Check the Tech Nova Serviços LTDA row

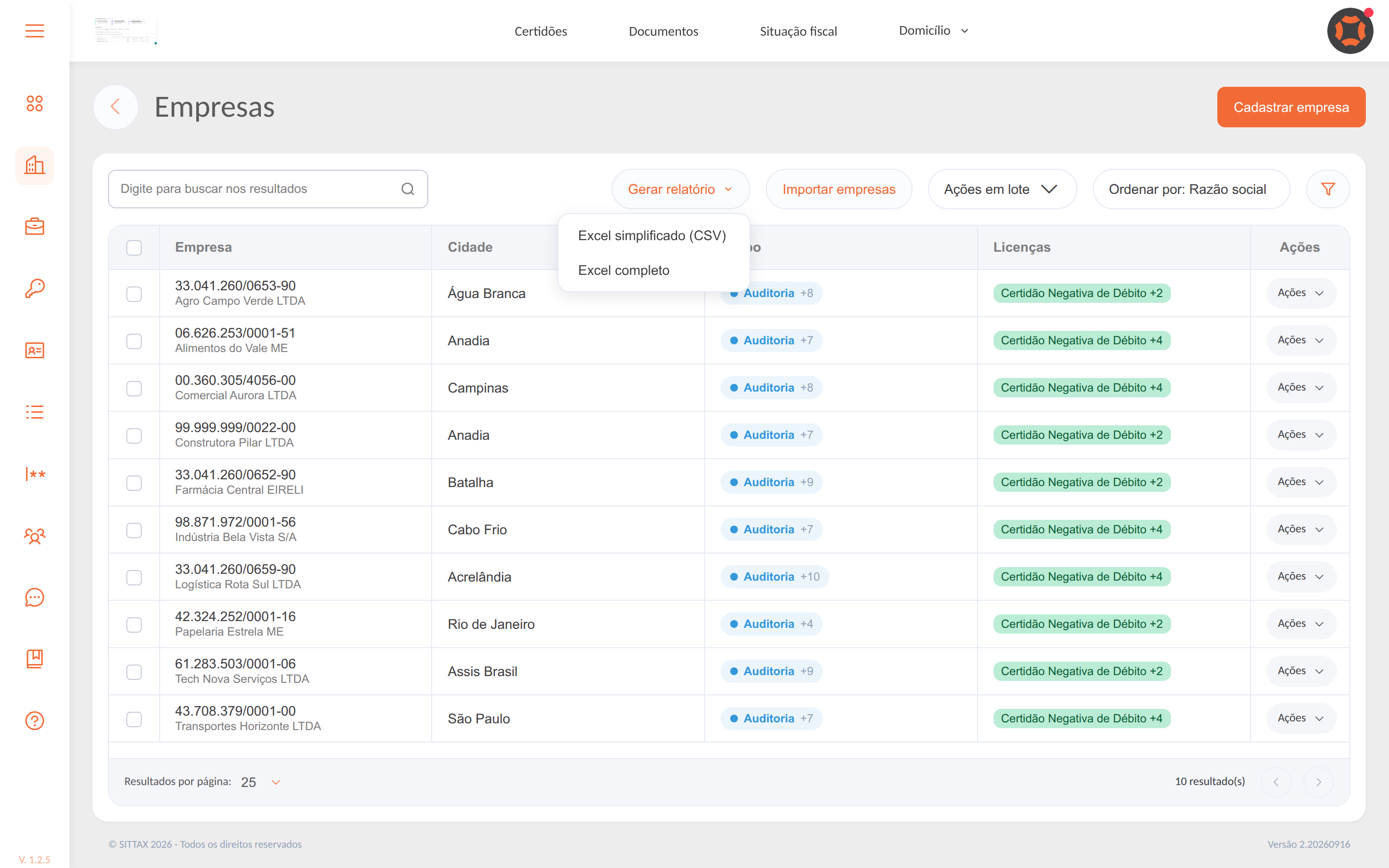pos(134,672)
